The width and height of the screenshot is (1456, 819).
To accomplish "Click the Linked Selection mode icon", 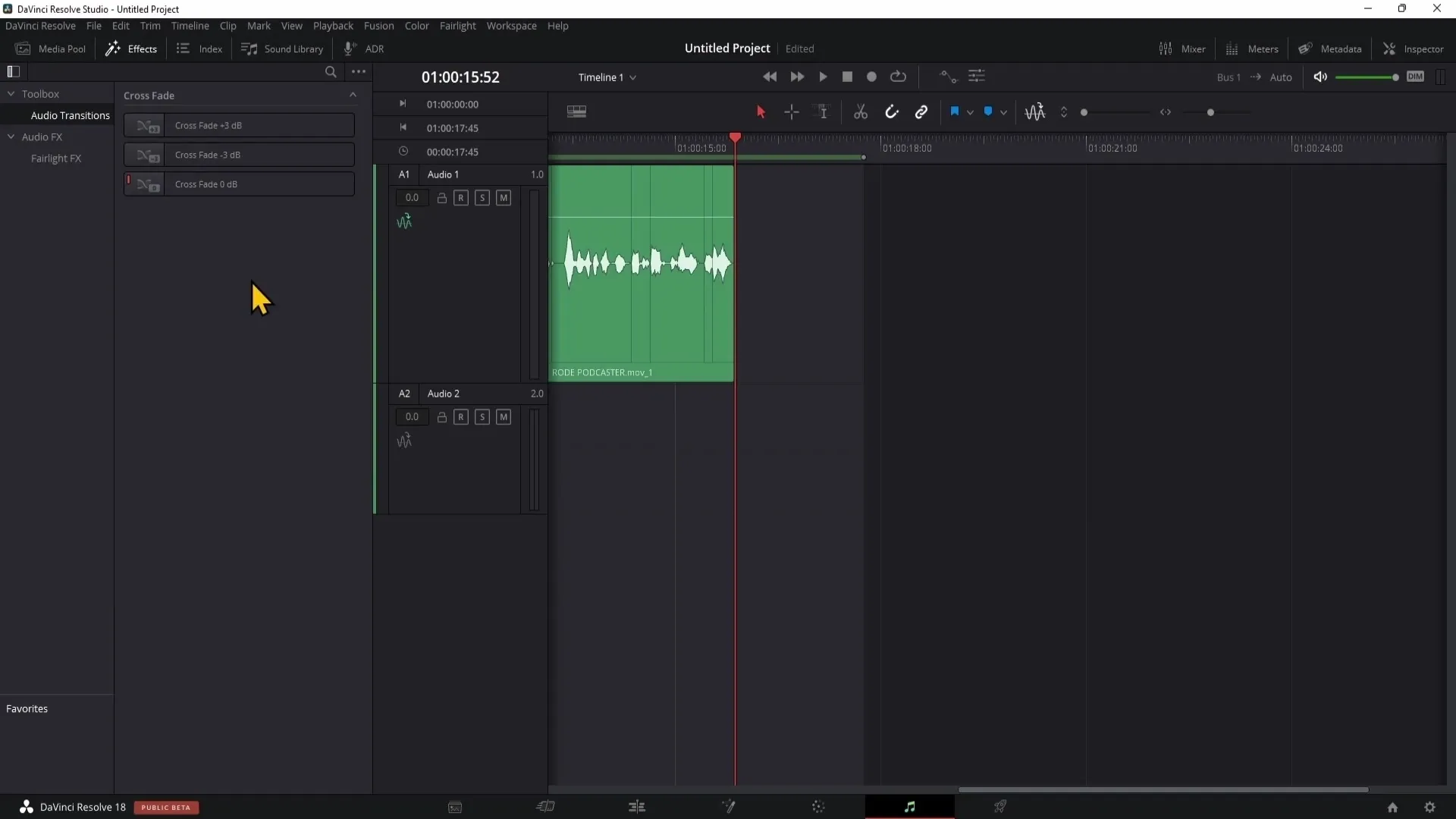I will (921, 111).
